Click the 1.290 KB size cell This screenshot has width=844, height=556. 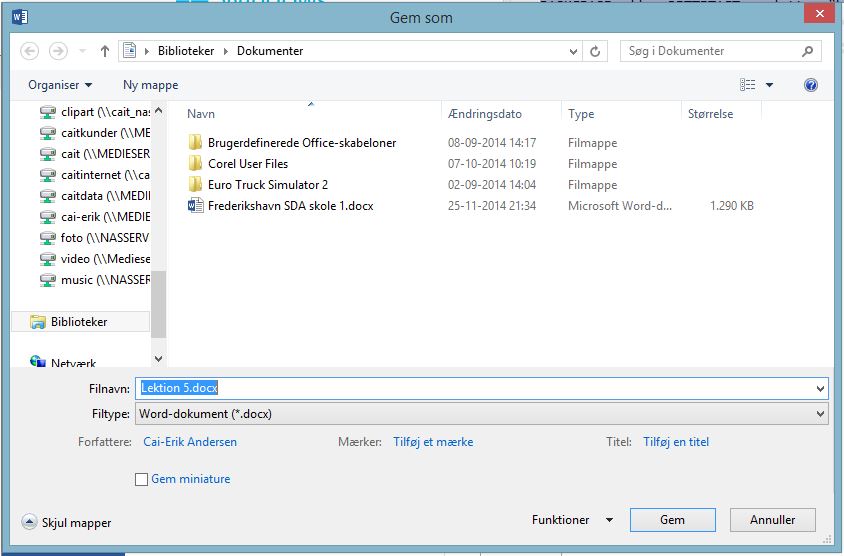pos(732,206)
